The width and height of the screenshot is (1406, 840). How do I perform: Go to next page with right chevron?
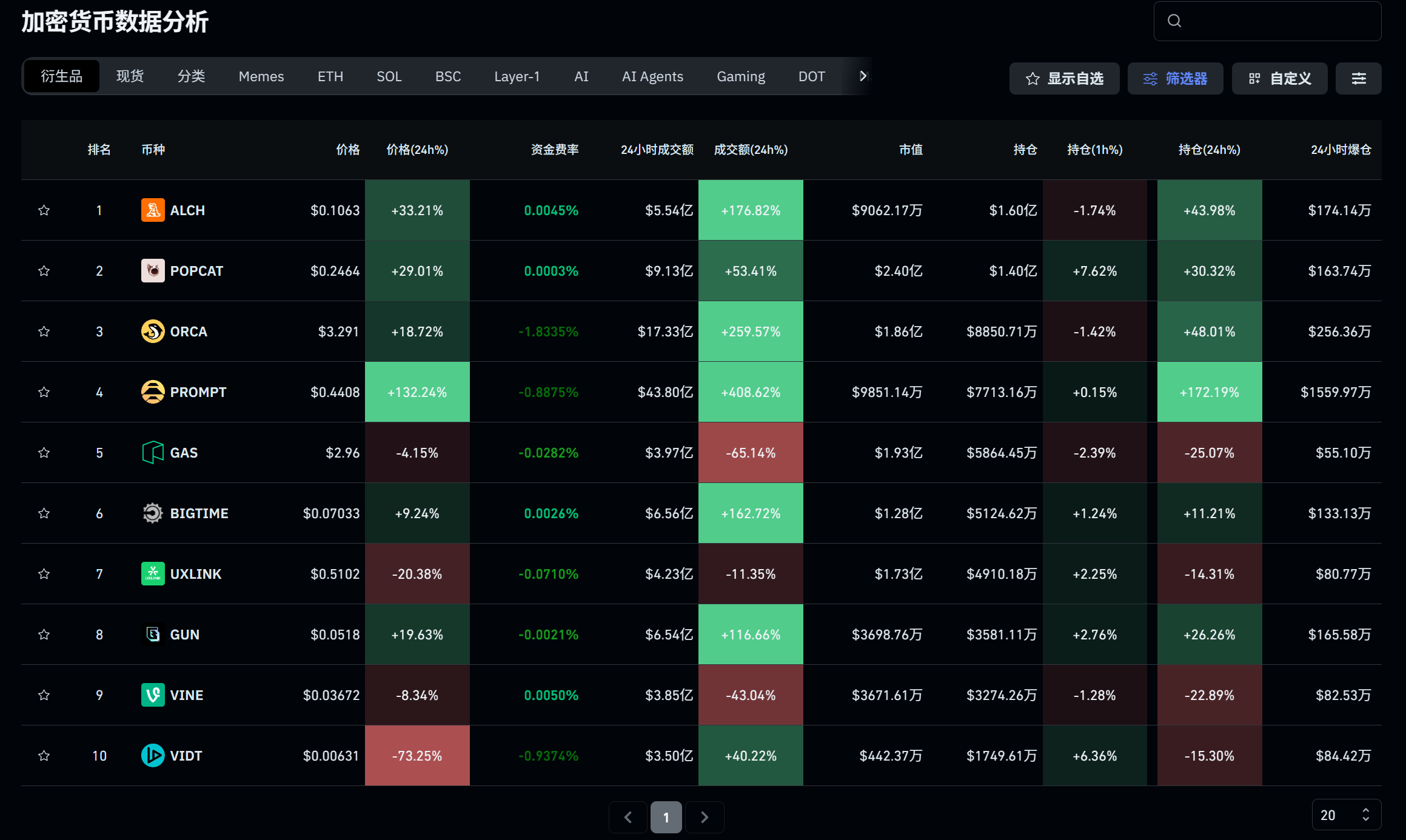[704, 817]
